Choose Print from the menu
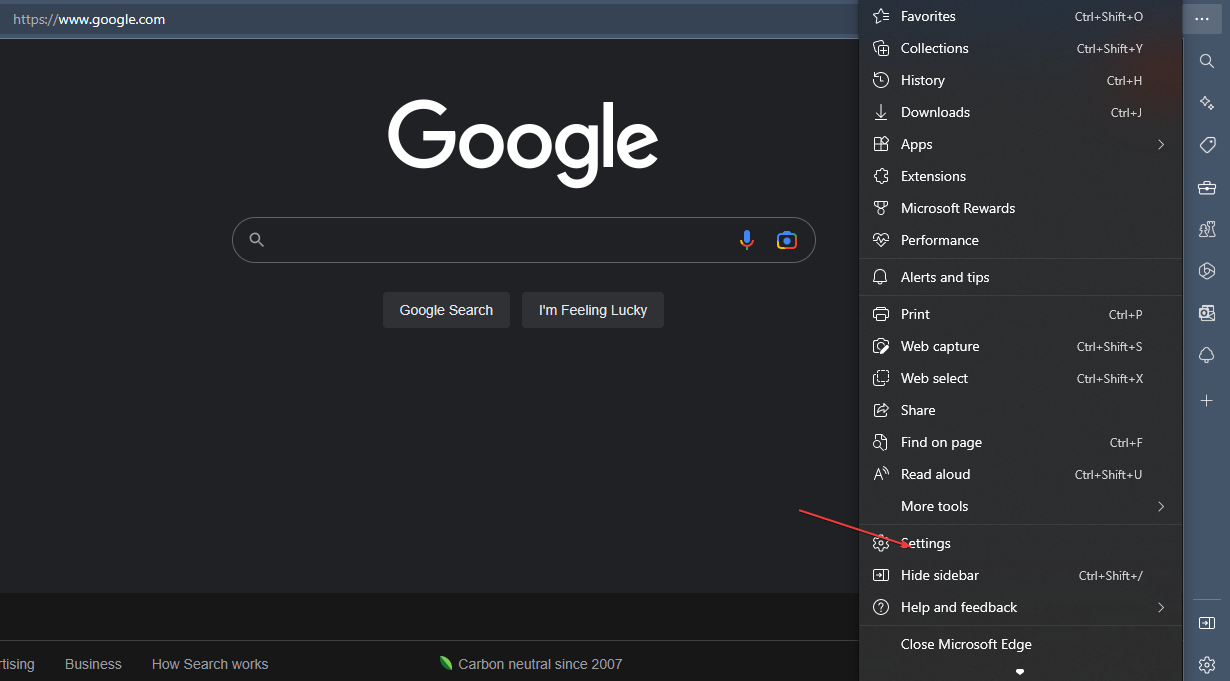 (1020, 314)
